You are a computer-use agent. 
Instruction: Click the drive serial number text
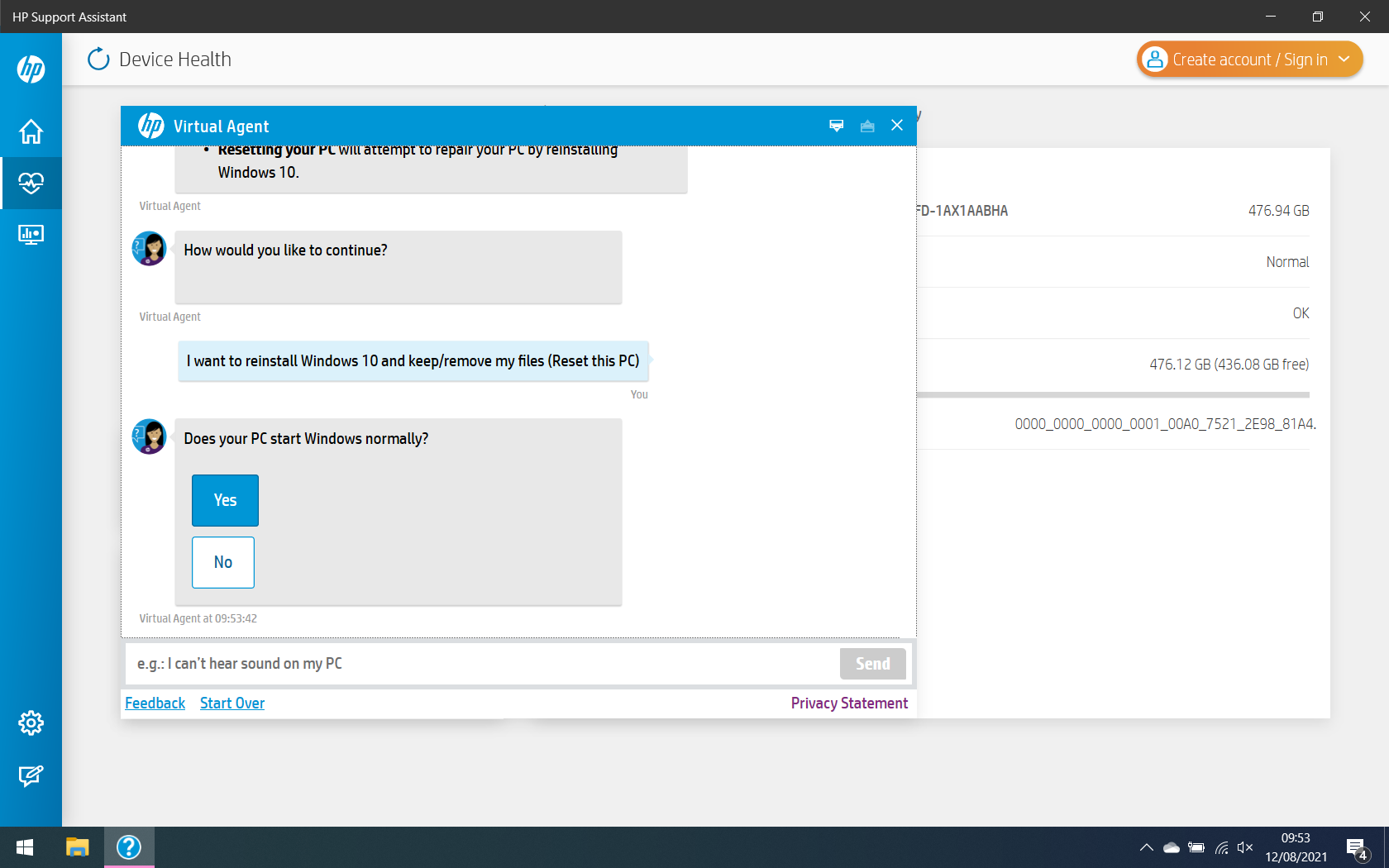coord(1165,424)
